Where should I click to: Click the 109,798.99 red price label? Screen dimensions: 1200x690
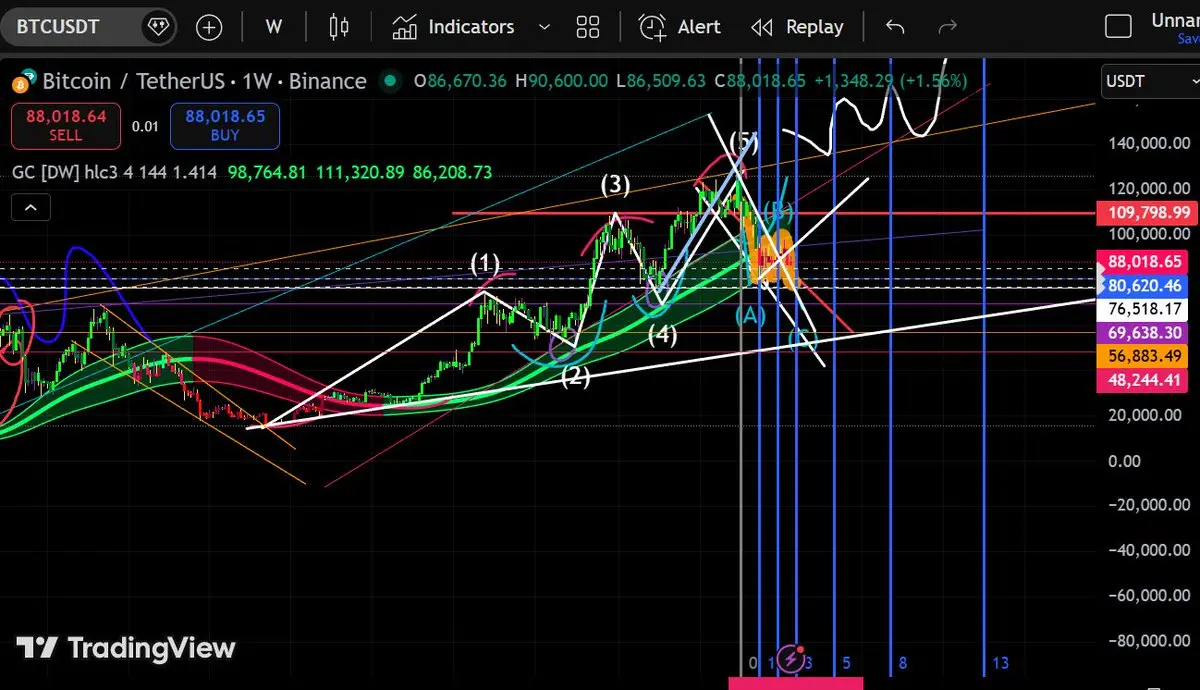coord(1149,212)
